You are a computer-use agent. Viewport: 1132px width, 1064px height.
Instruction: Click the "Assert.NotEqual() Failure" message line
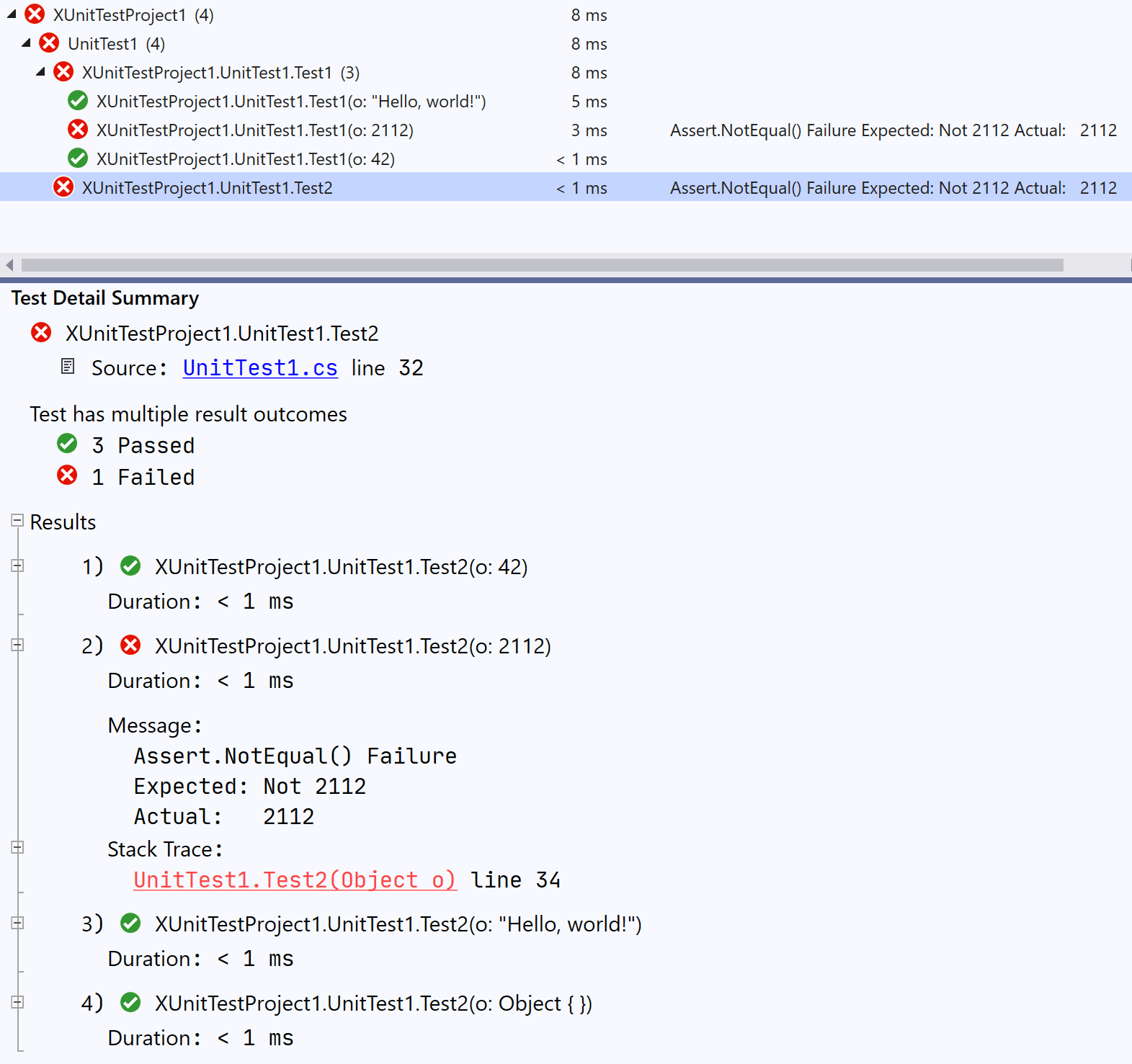tap(295, 756)
